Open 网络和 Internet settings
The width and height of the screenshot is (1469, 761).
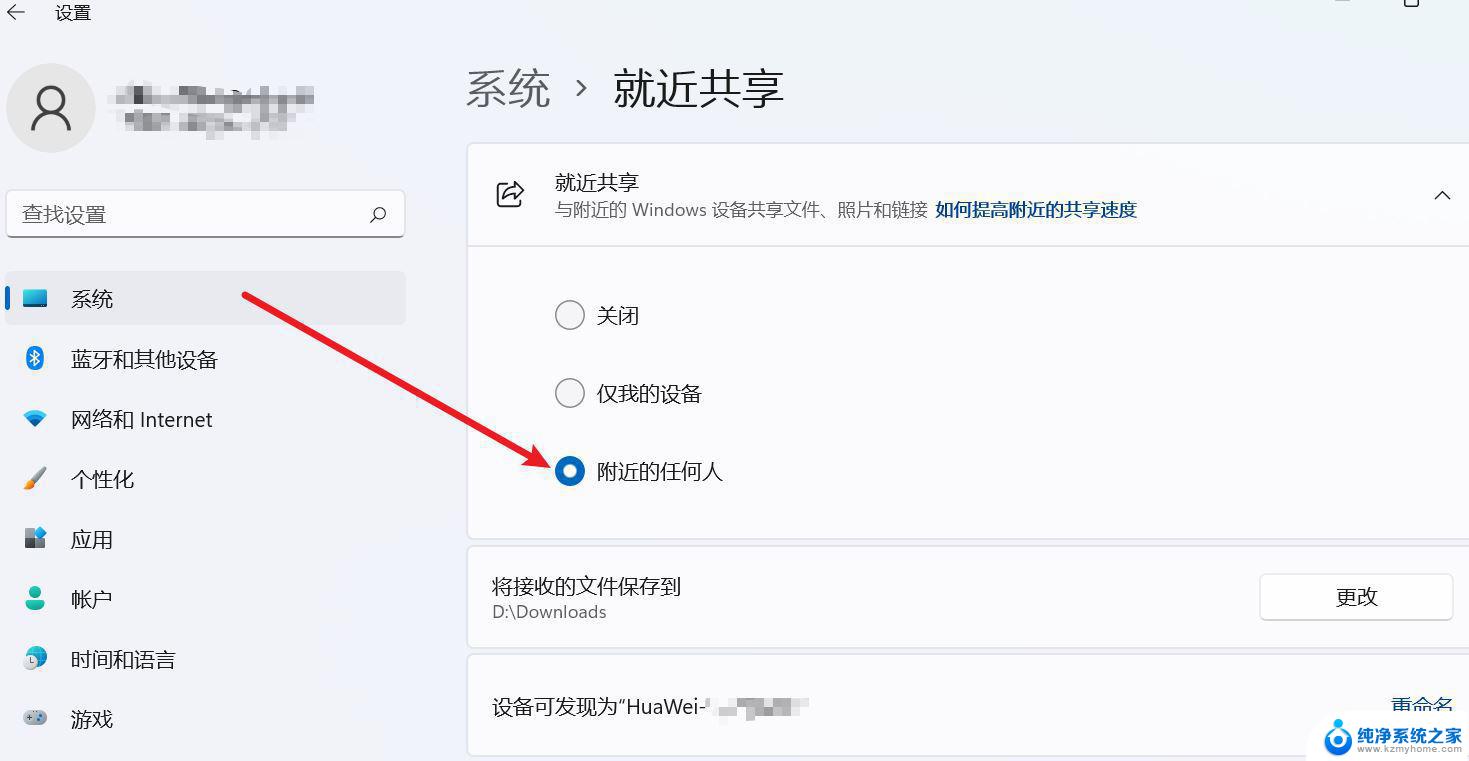[205, 419]
